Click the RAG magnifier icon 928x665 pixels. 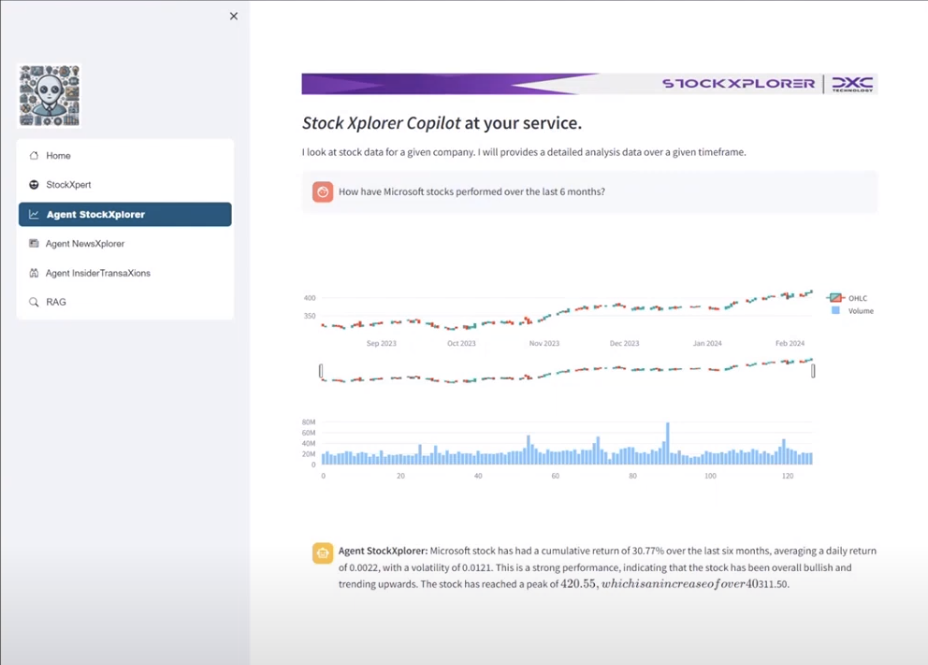[34, 302]
